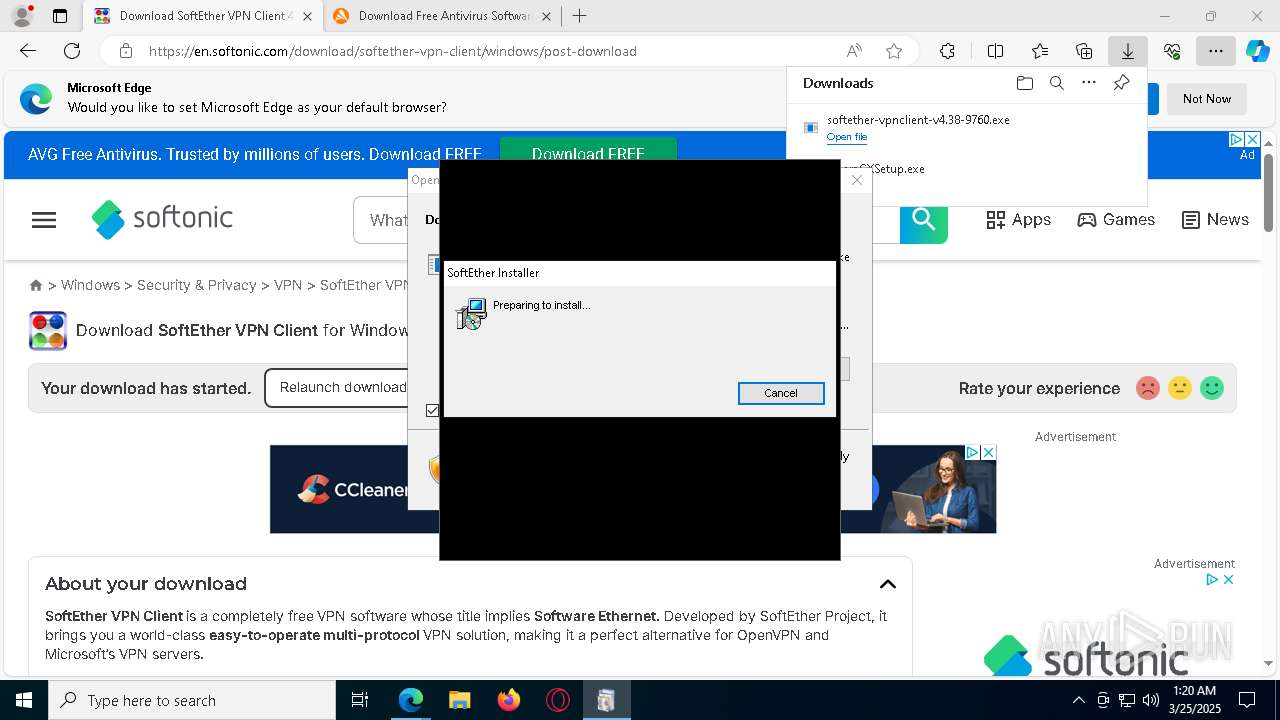Show hidden system tray icons
The height and width of the screenshot is (720, 1280).
(1078, 700)
